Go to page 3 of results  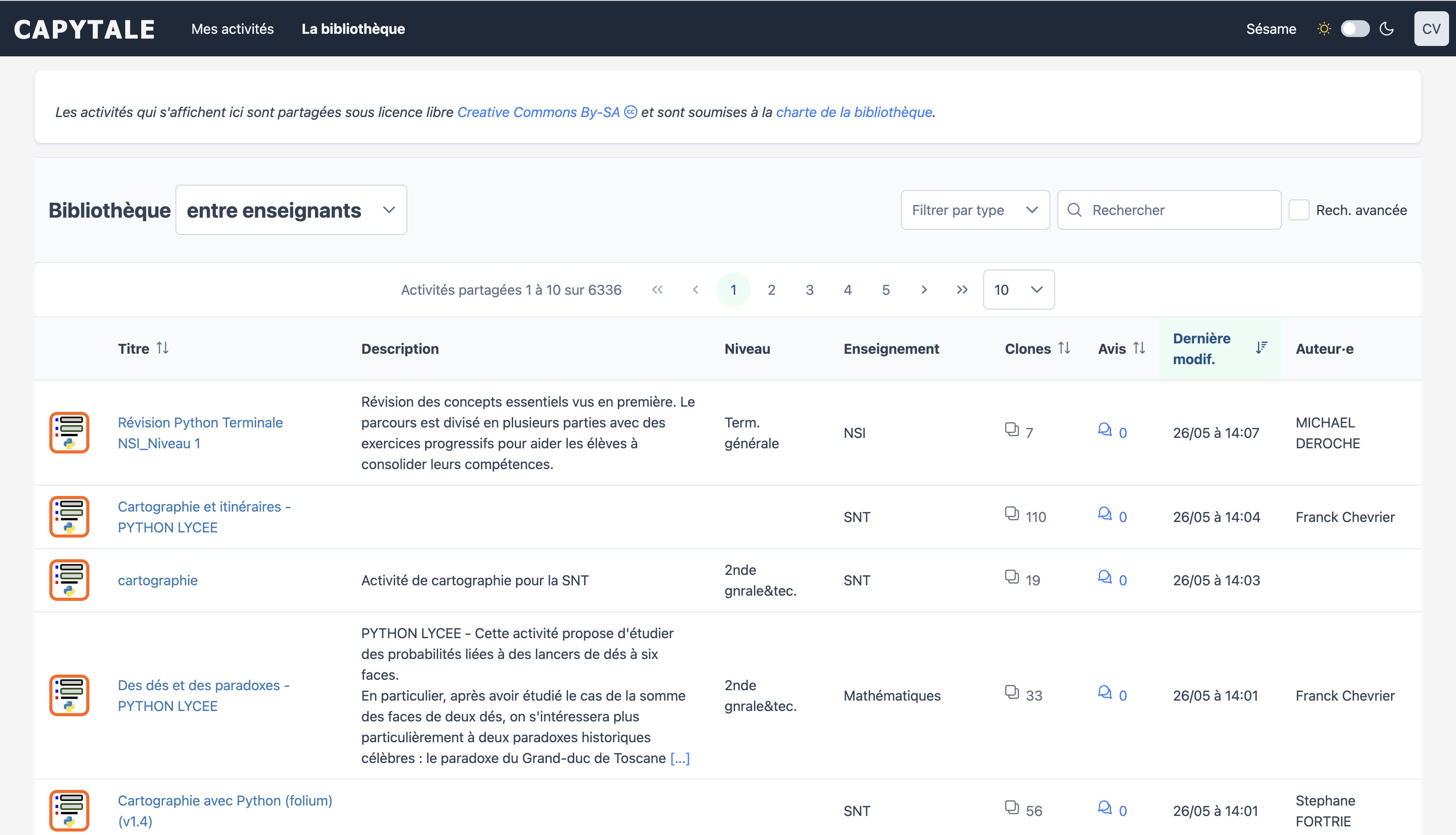(809, 290)
